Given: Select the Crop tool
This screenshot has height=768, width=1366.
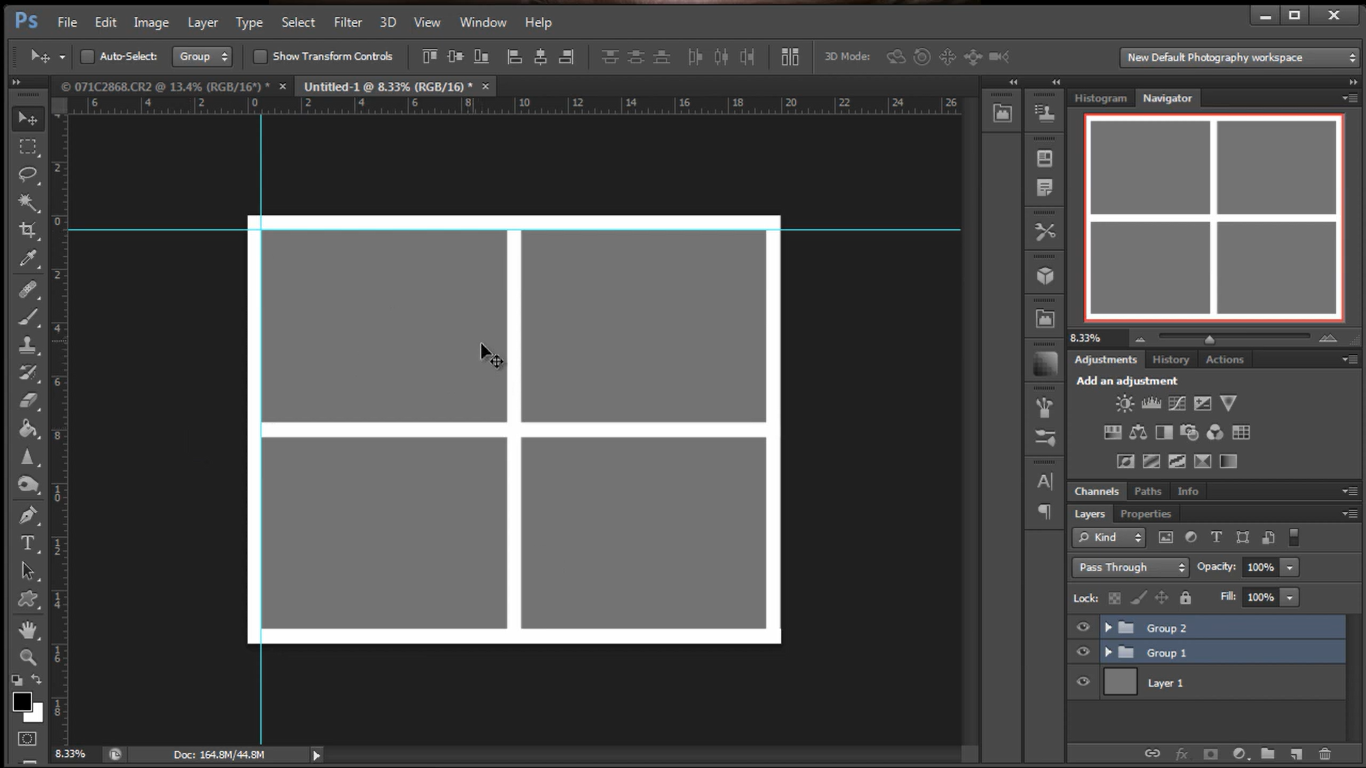Looking at the screenshot, I should [27, 230].
